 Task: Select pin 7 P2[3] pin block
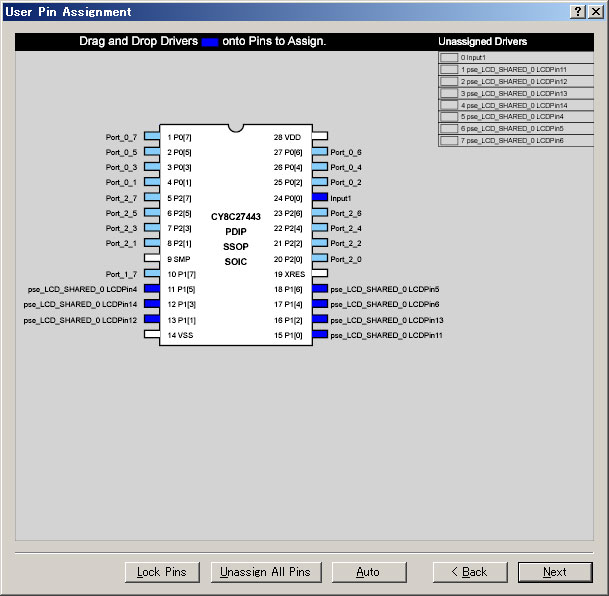pos(152,228)
